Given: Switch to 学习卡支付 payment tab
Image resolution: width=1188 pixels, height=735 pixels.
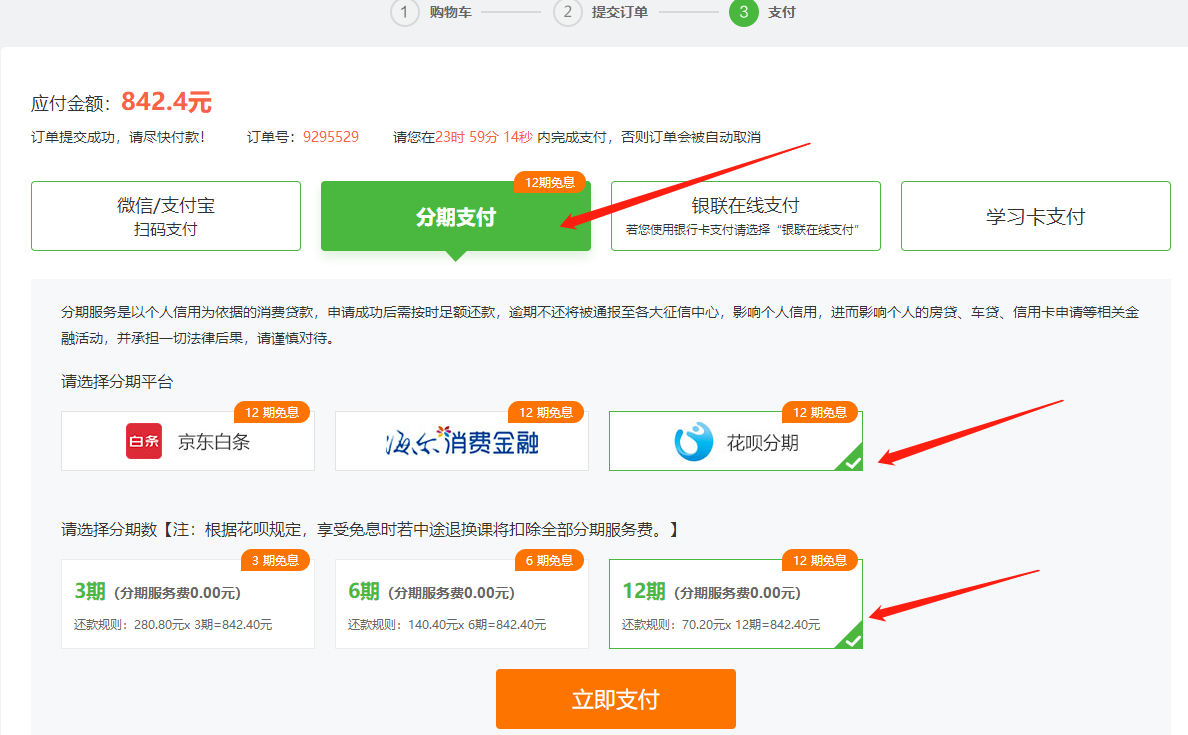Looking at the screenshot, I should pyautogui.click(x=1035, y=216).
